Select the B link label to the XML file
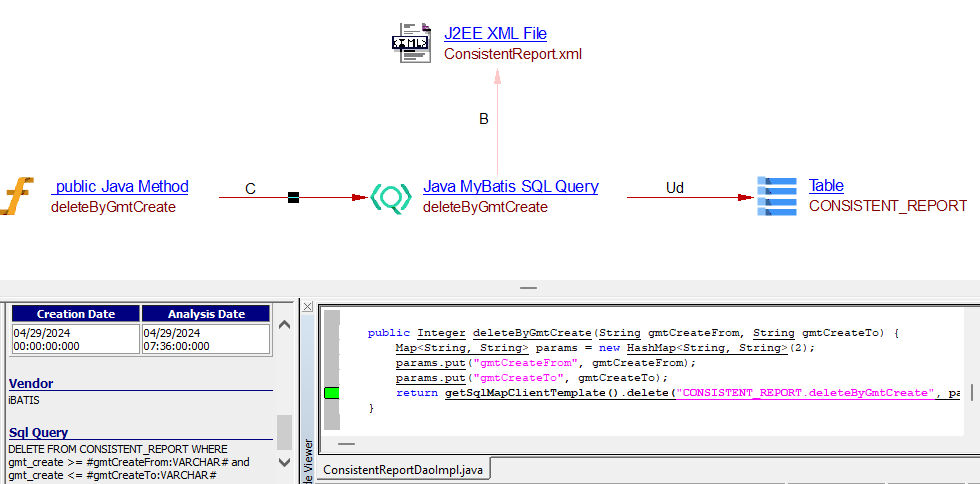980x484 pixels. click(484, 119)
